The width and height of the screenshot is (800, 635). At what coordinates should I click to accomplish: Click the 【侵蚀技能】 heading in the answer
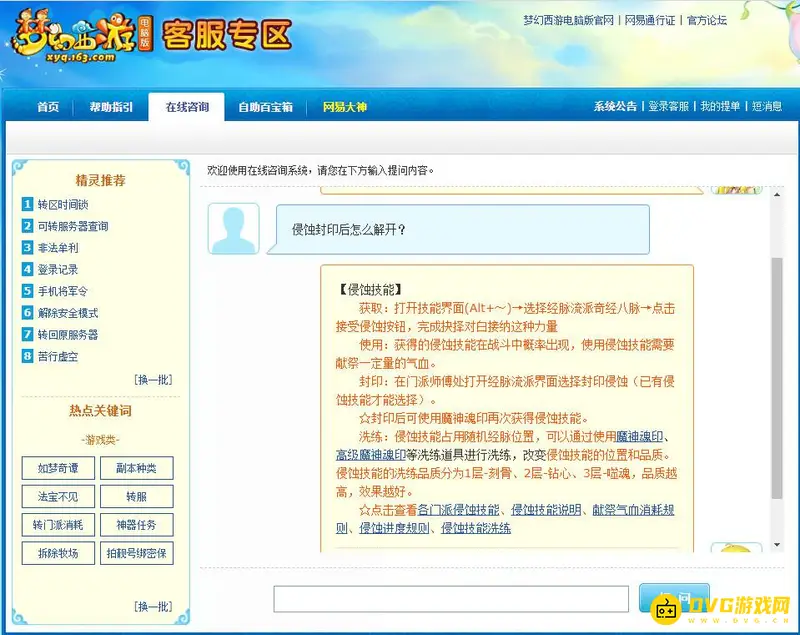pos(370,290)
